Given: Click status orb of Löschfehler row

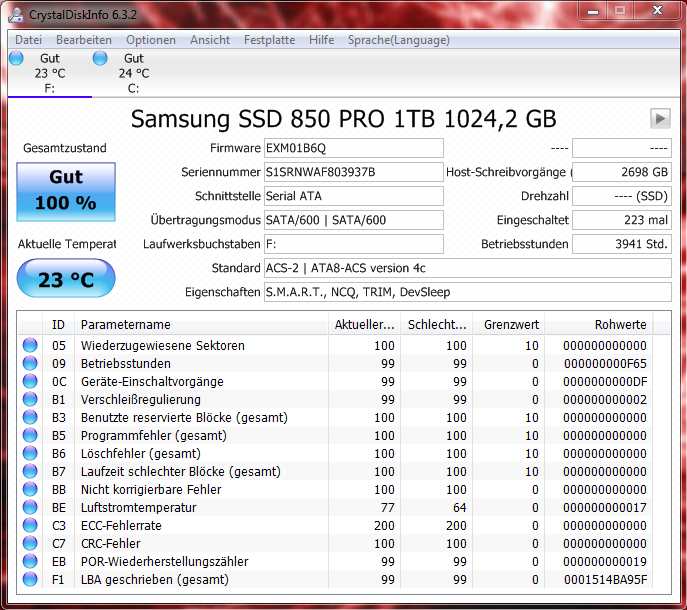Looking at the screenshot, I should [30, 453].
